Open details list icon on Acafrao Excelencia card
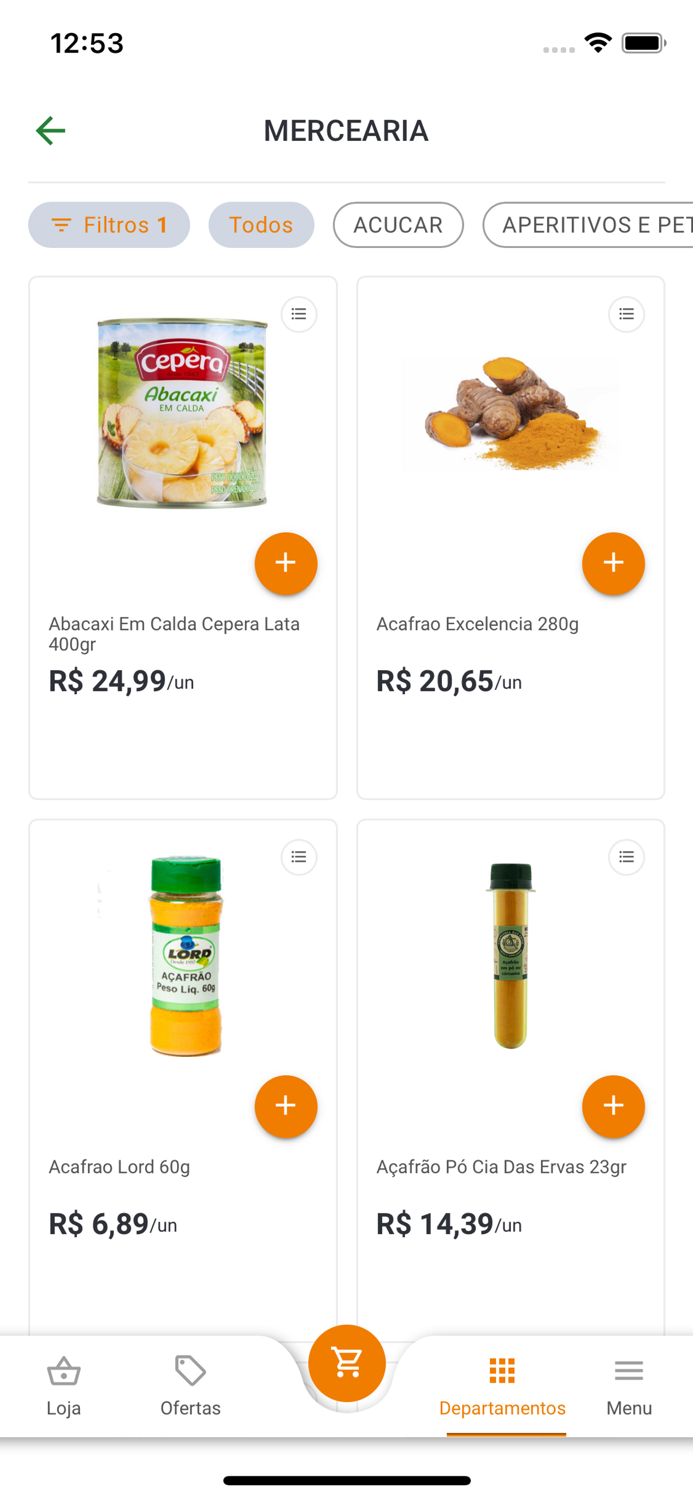 click(626, 313)
